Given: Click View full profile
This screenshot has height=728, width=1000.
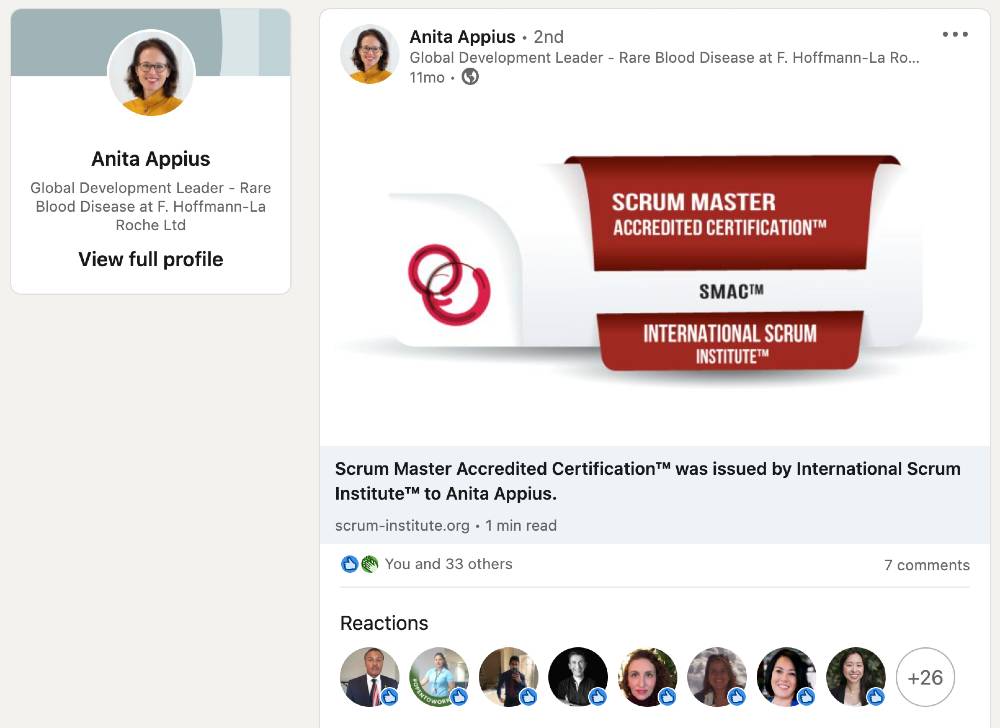Looking at the screenshot, I should coord(151,259).
